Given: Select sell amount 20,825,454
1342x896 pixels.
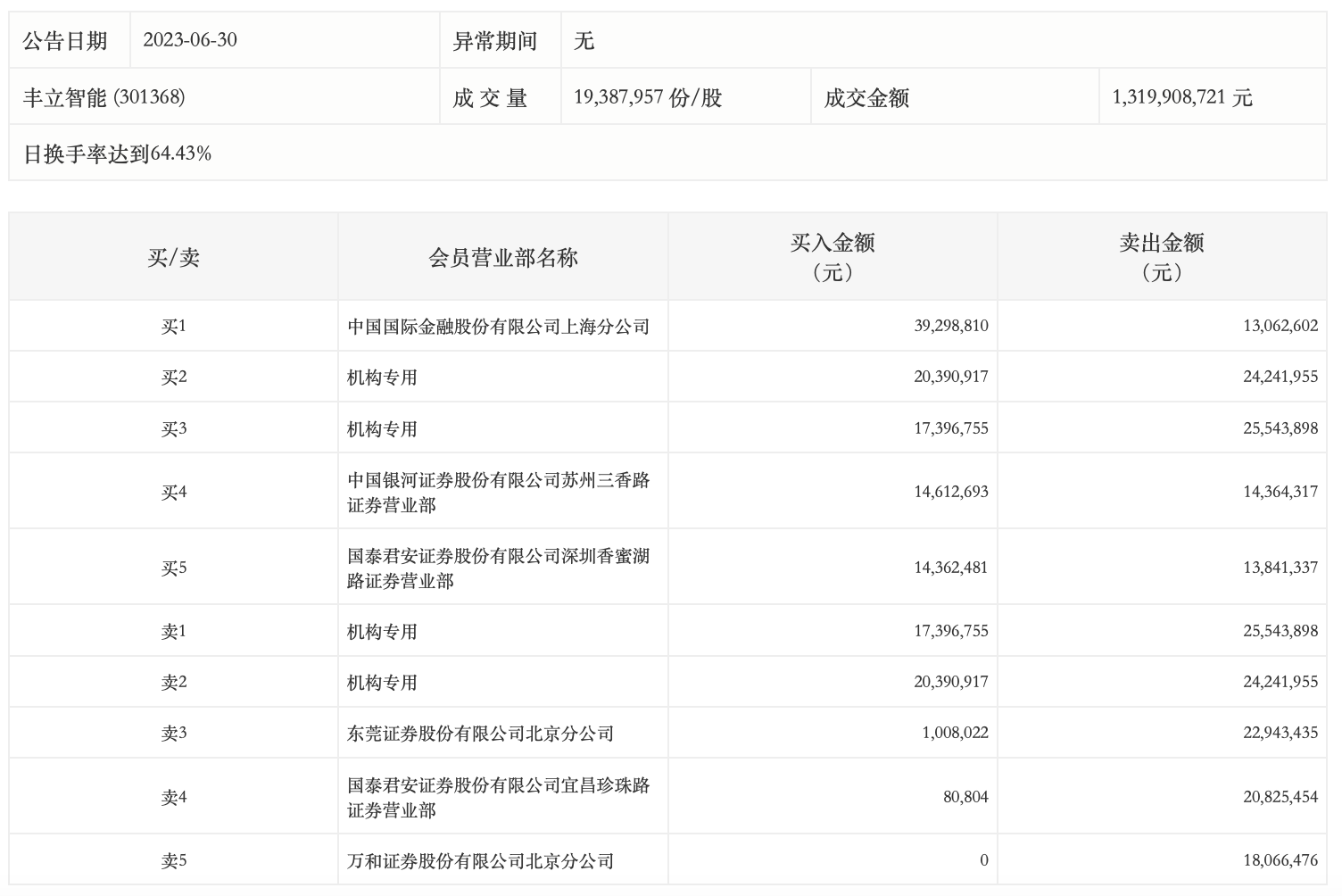Looking at the screenshot, I should 1280,797.
